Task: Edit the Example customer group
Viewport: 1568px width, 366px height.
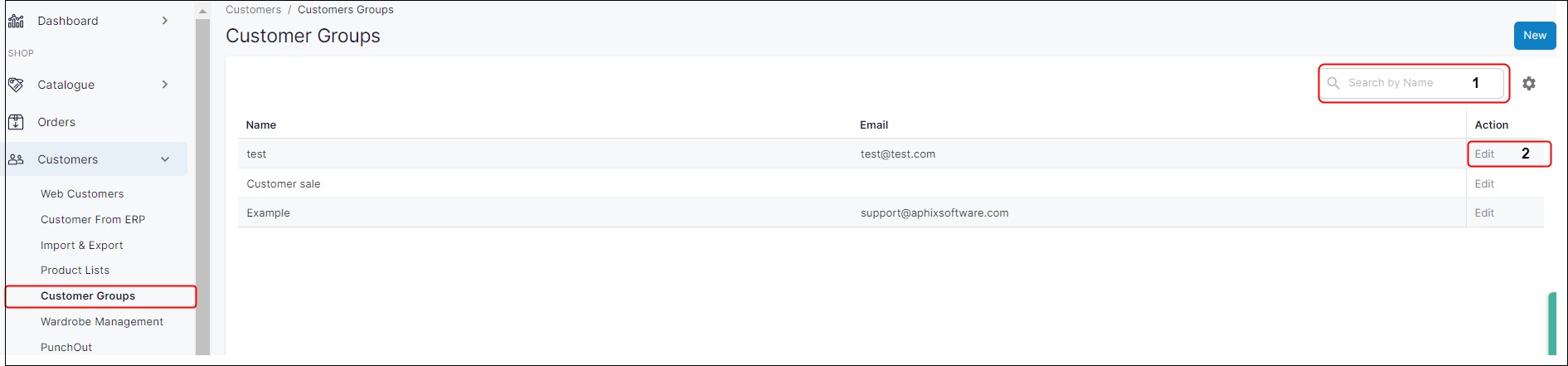Action: 1484,212
